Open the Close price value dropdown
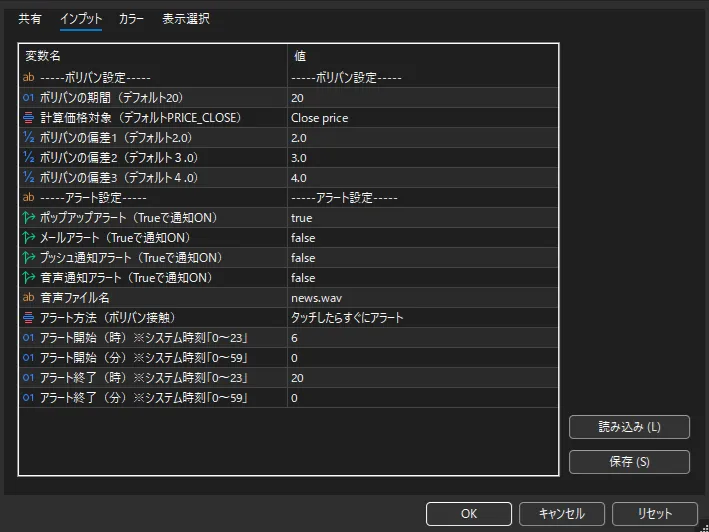Viewport: 709px width, 532px height. (x=423, y=118)
